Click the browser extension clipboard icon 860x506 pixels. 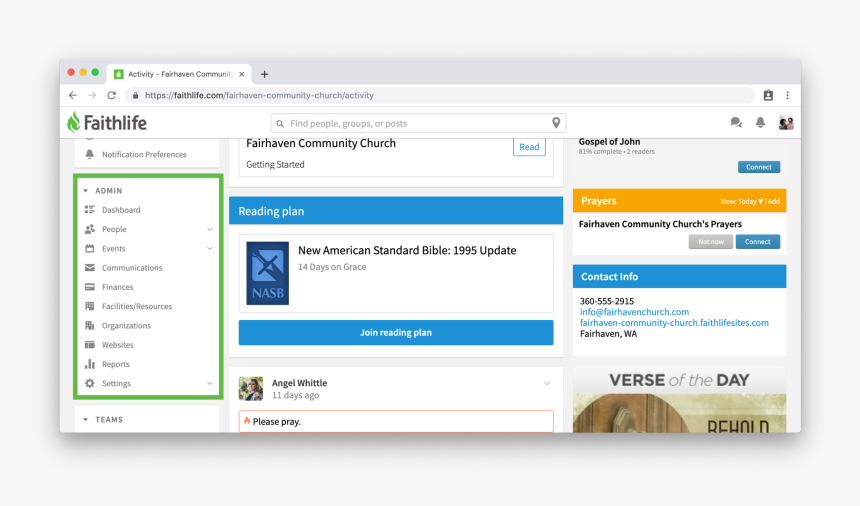tap(768, 95)
